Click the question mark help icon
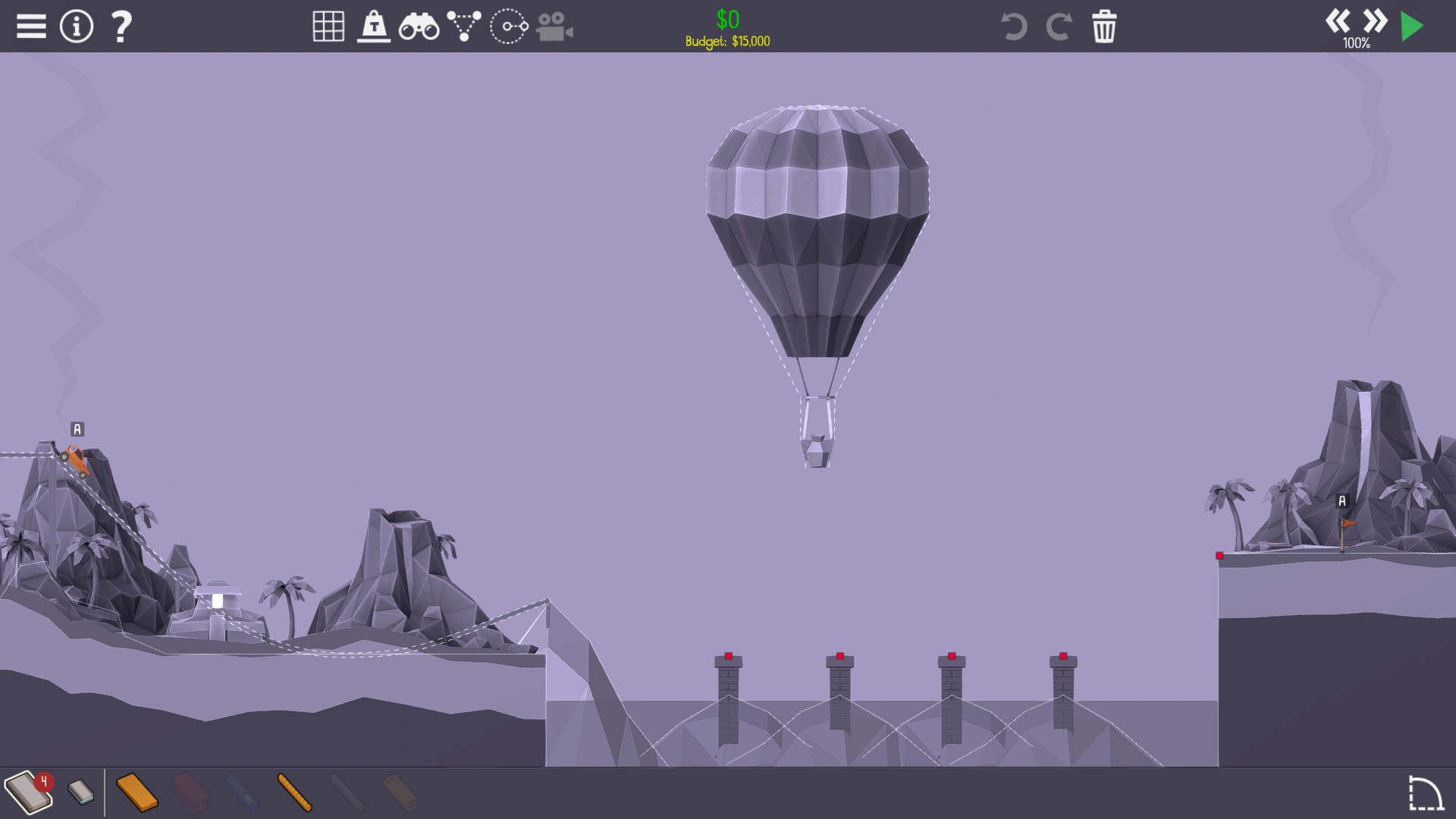 pyautogui.click(x=121, y=27)
